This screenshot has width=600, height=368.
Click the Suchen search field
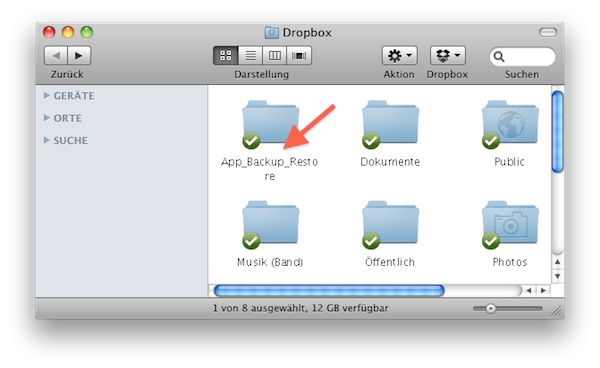click(x=522, y=57)
